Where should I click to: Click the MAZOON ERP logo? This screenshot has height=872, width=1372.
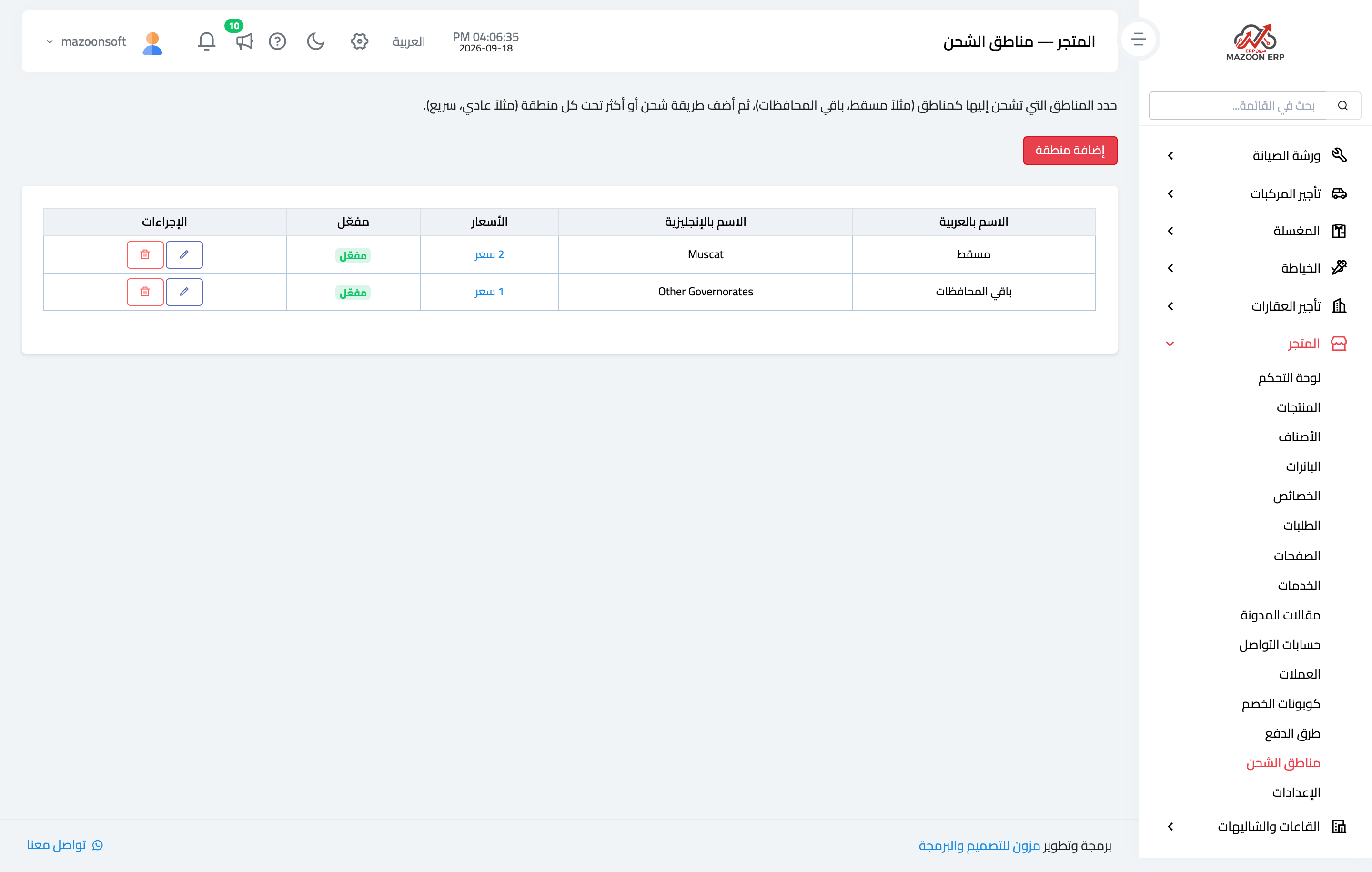tap(1255, 41)
